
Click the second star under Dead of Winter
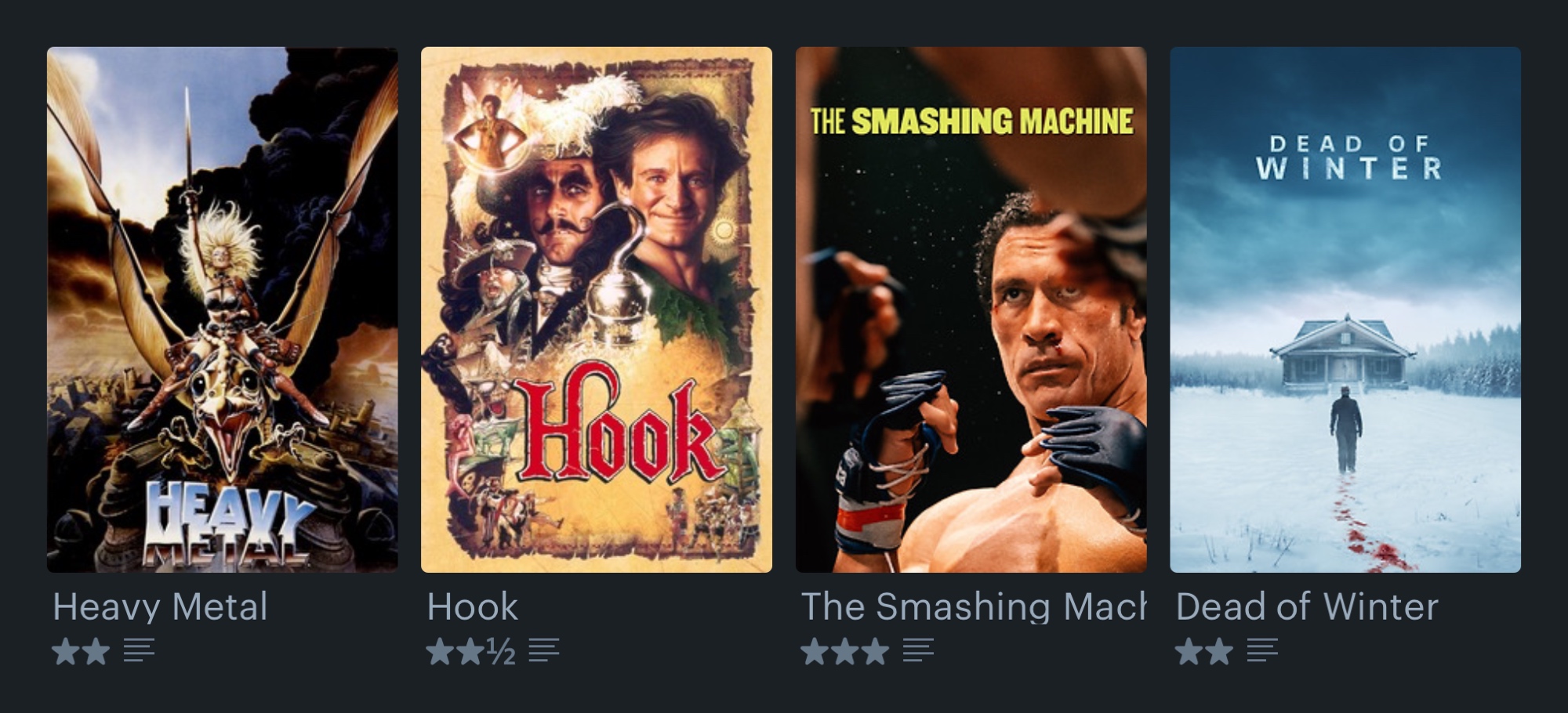[x=1218, y=651]
